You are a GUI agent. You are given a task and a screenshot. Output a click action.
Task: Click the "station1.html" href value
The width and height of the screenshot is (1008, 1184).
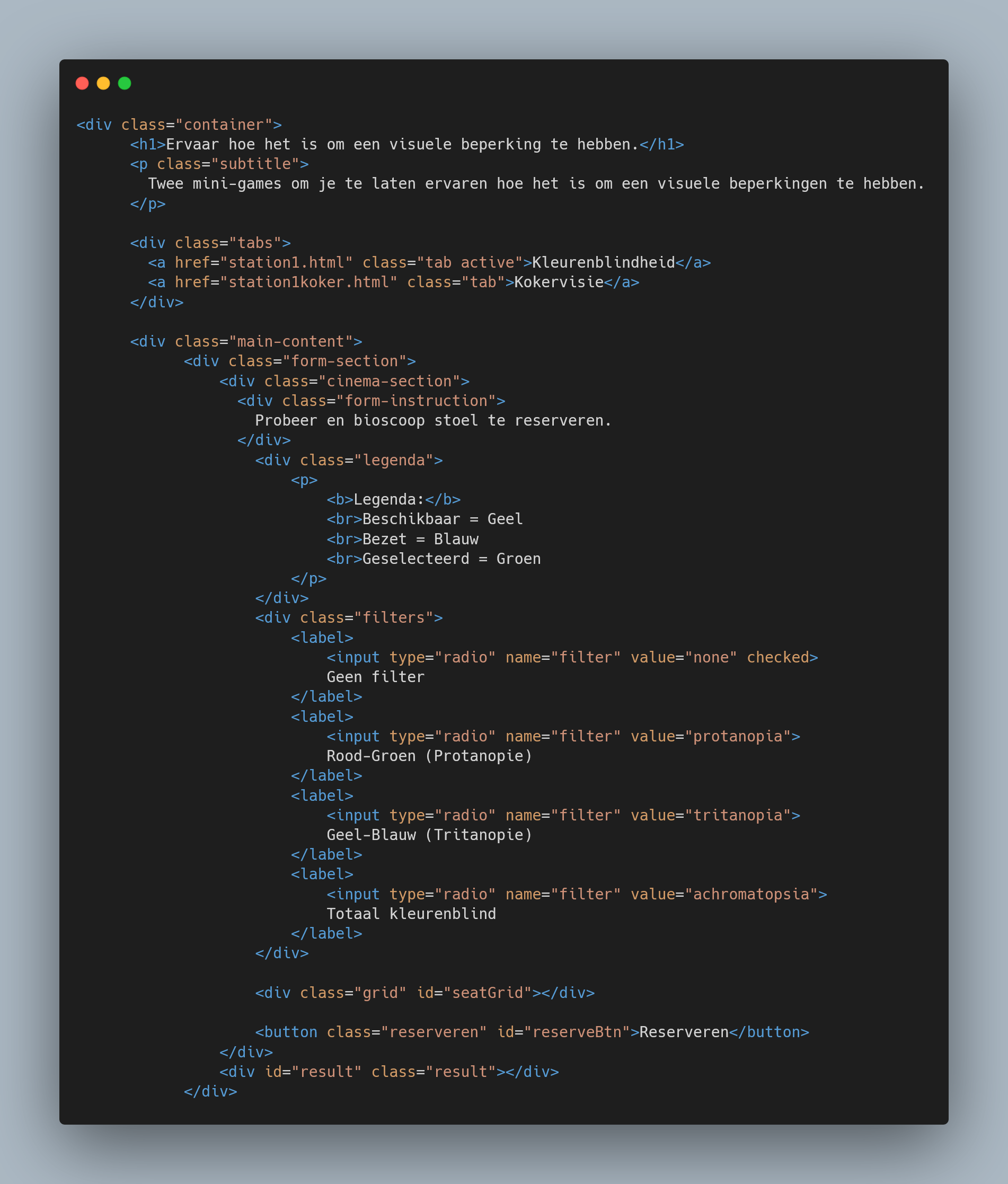286,263
